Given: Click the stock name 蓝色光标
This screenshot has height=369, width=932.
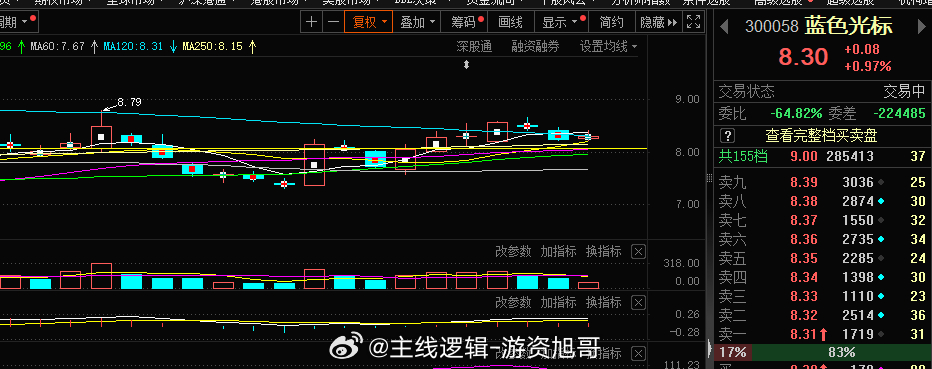Looking at the screenshot, I should click(x=848, y=26).
